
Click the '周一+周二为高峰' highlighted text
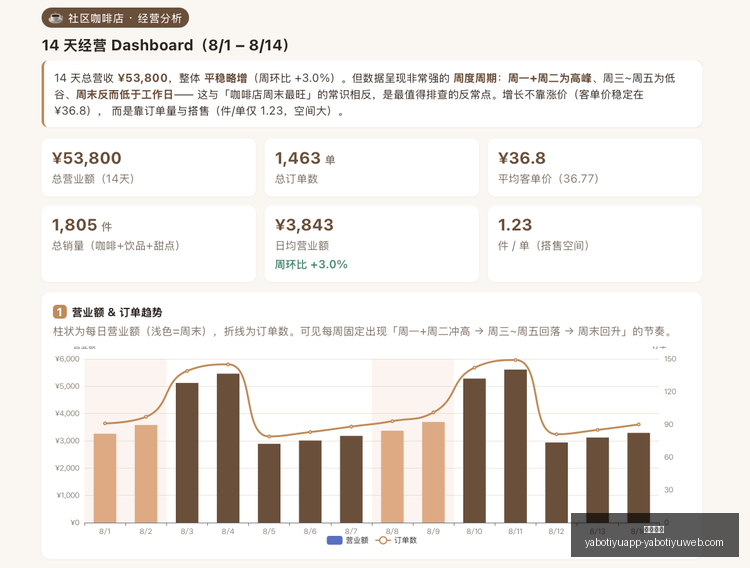(x=550, y=78)
